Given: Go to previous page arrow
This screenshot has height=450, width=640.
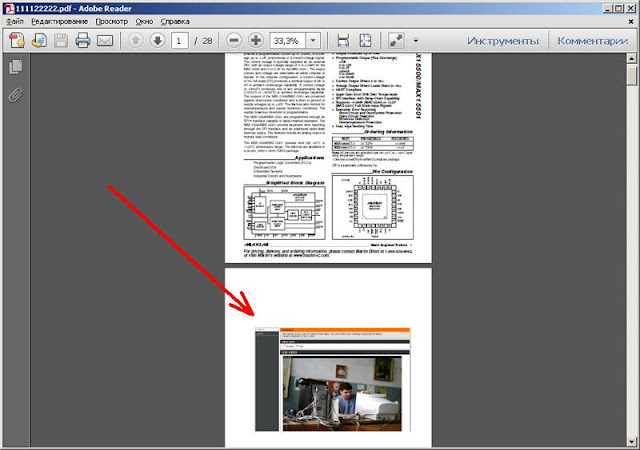Looking at the screenshot, I should click(136, 40).
